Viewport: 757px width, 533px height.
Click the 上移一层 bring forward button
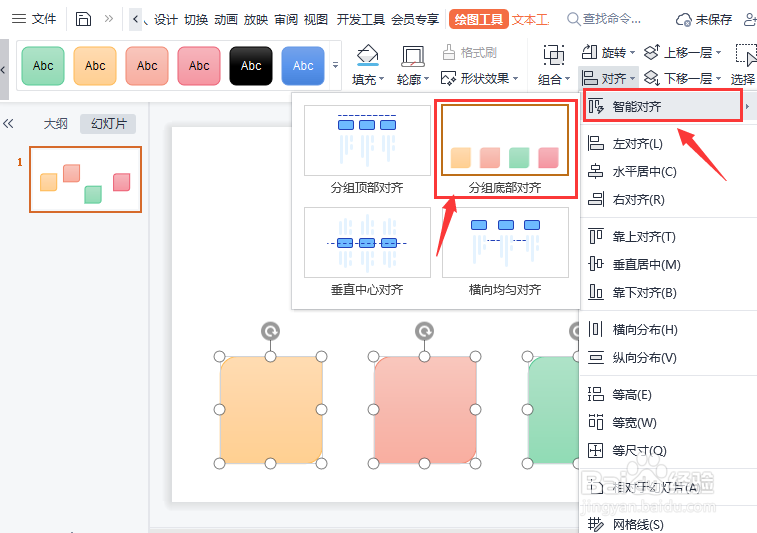(680, 52)
